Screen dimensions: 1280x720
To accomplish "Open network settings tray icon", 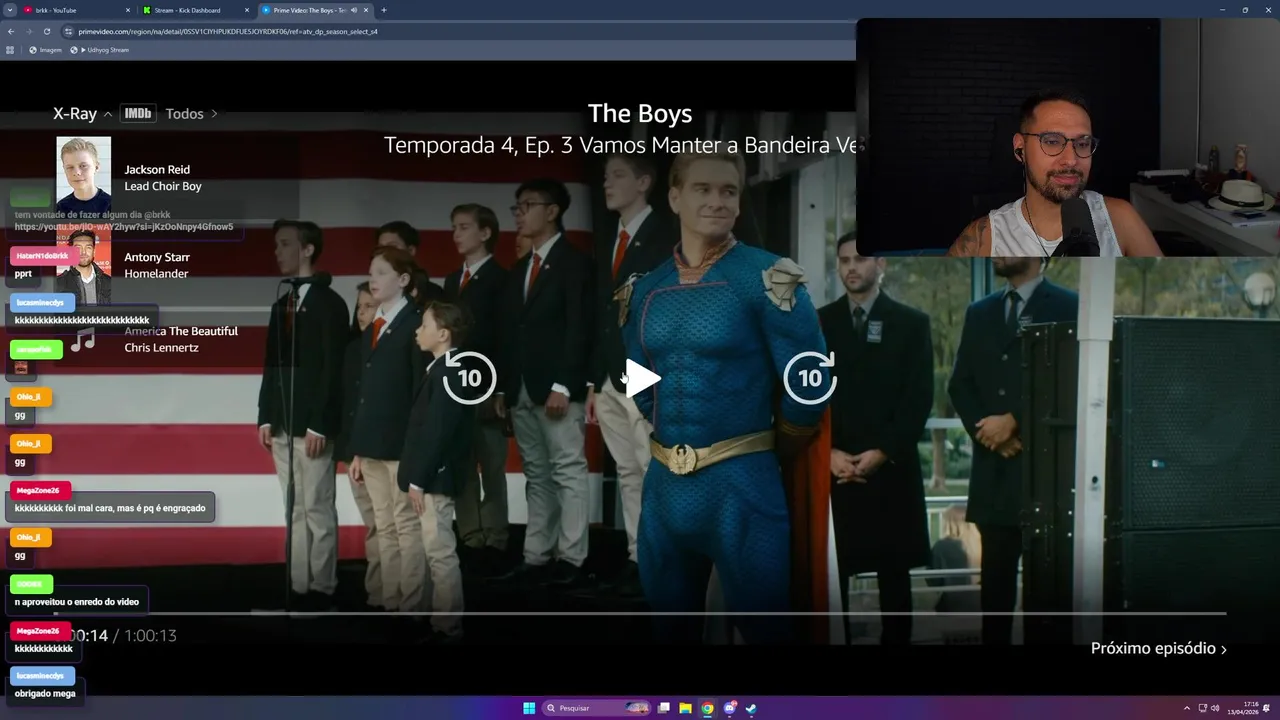I will coord(1203,708).
